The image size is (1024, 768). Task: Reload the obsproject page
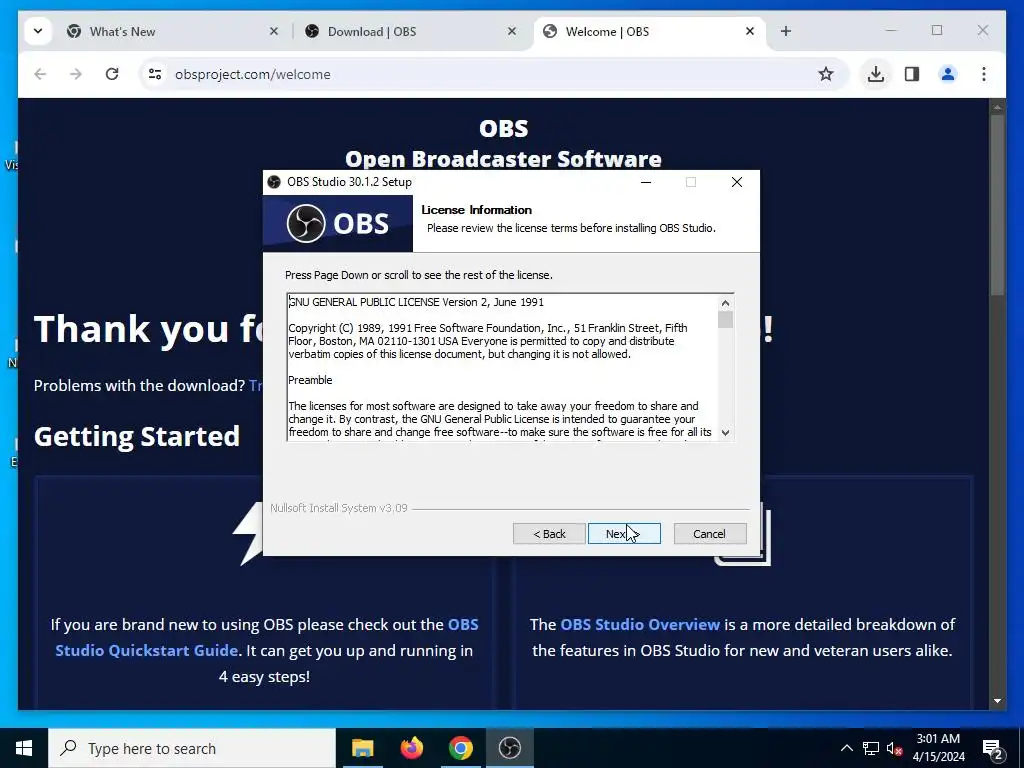pyautogui.click(x=112, y=74)
